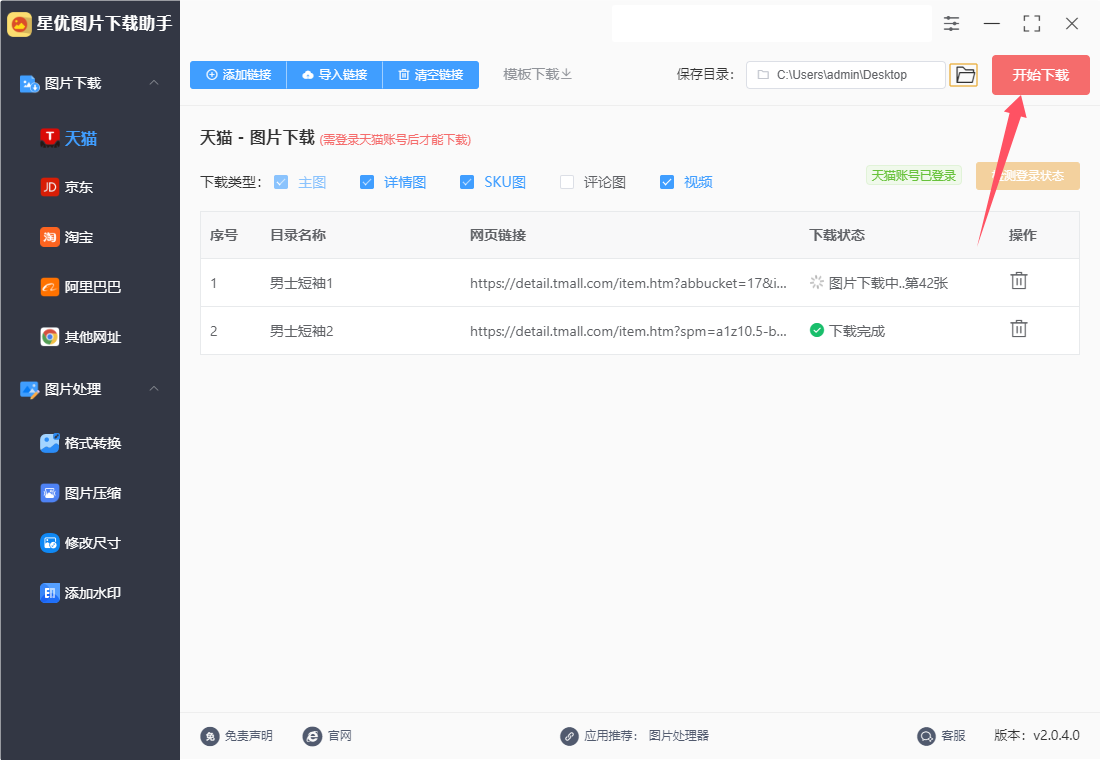Toggle fullscreen maximize icon
The image size is (1100, 760).
[x=1031, y=24]
